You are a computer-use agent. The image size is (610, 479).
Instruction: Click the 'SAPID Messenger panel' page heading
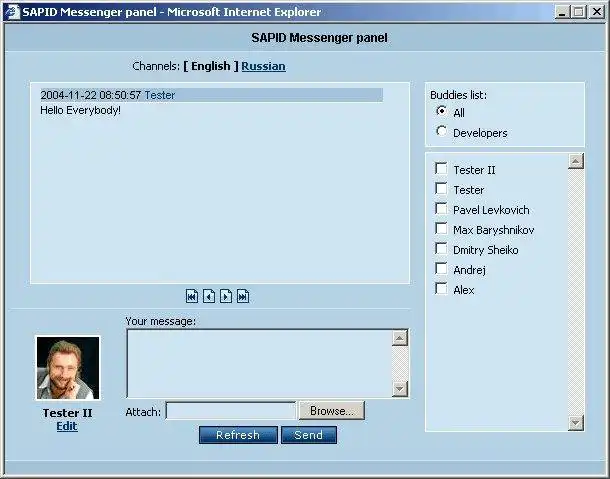pyautogui.click(x=319, y=38)
